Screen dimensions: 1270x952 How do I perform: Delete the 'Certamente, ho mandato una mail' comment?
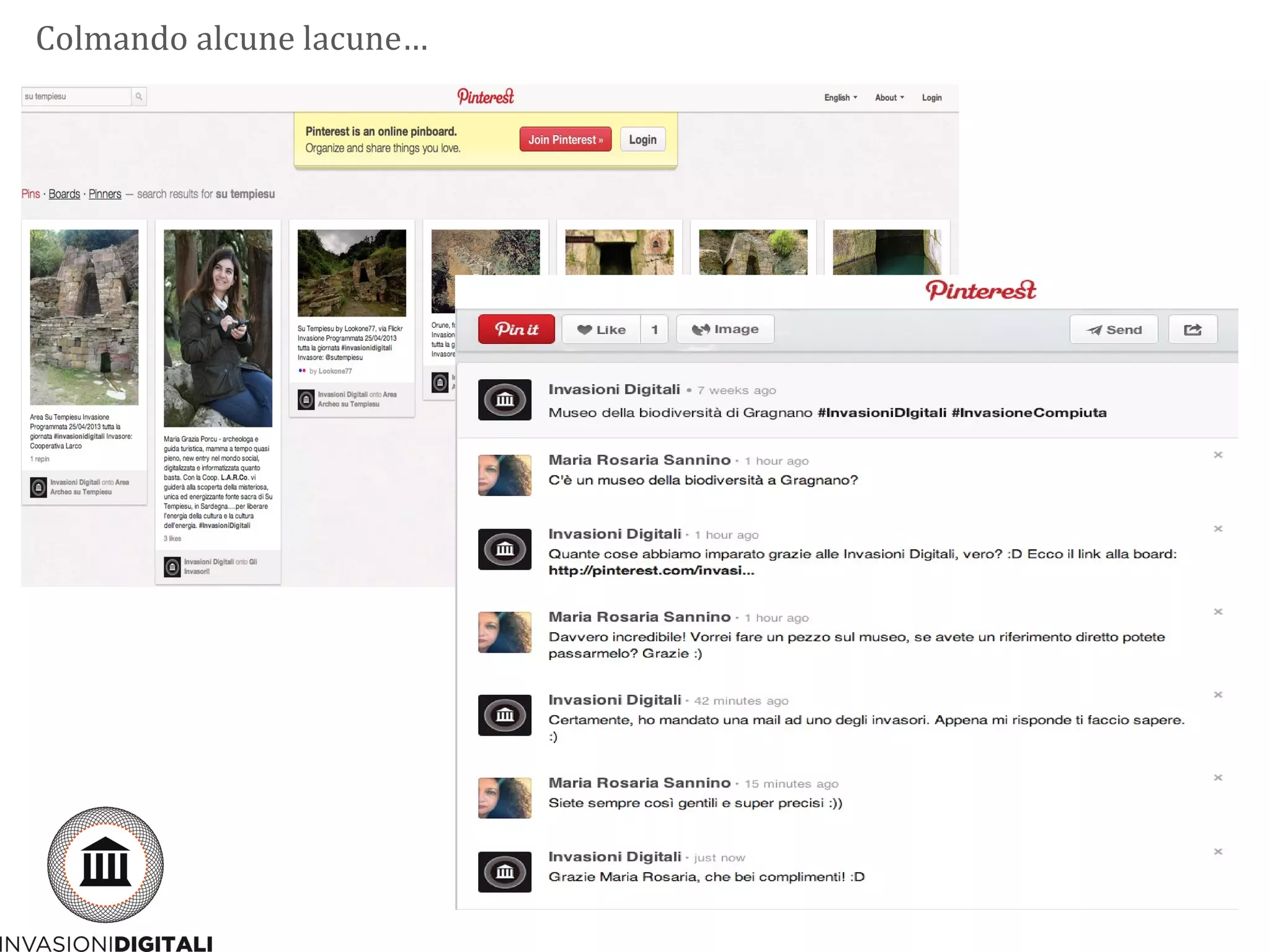click(x=1218, y=695)
